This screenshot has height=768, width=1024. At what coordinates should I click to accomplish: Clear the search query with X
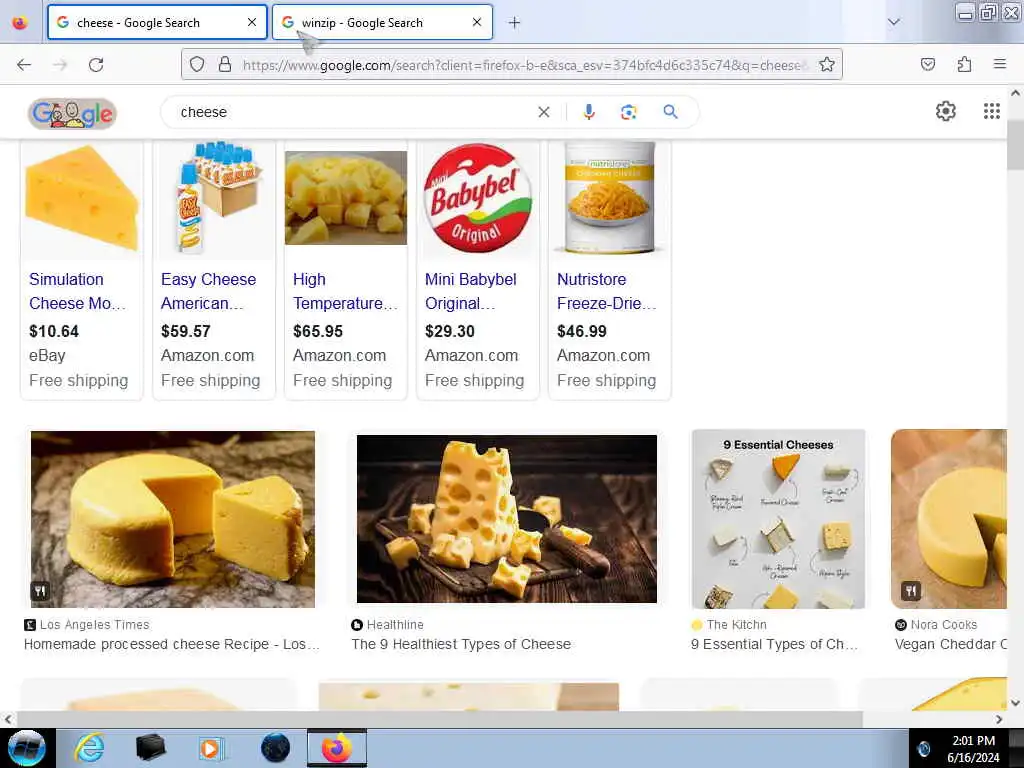[544, 112]
